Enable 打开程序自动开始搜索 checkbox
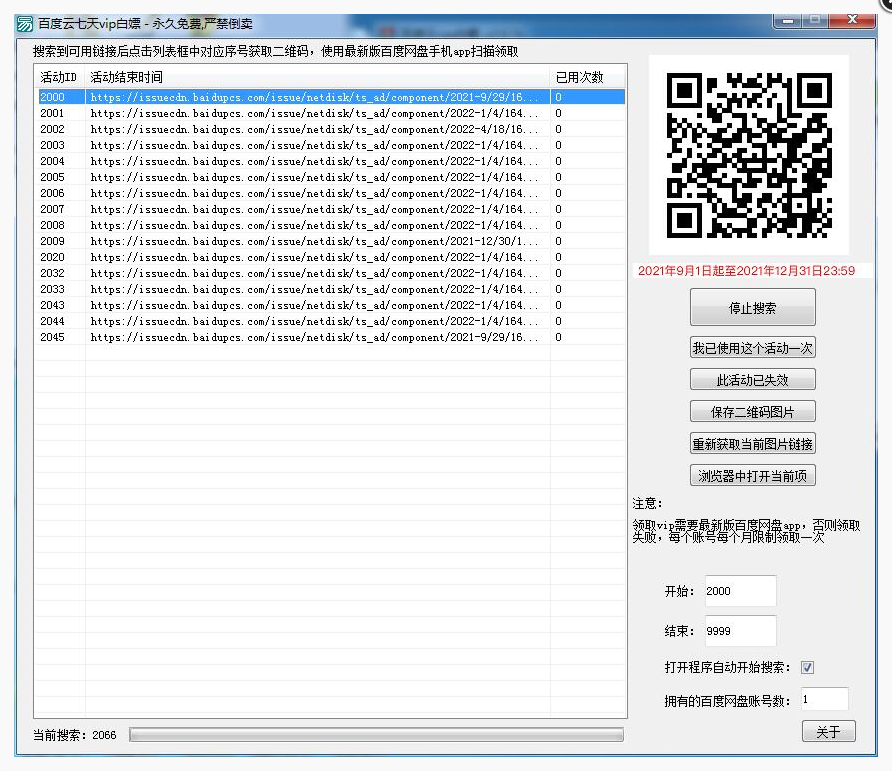The height and width of the screenshot is (771, 892). pyautogui.click(x=807, y=666)
